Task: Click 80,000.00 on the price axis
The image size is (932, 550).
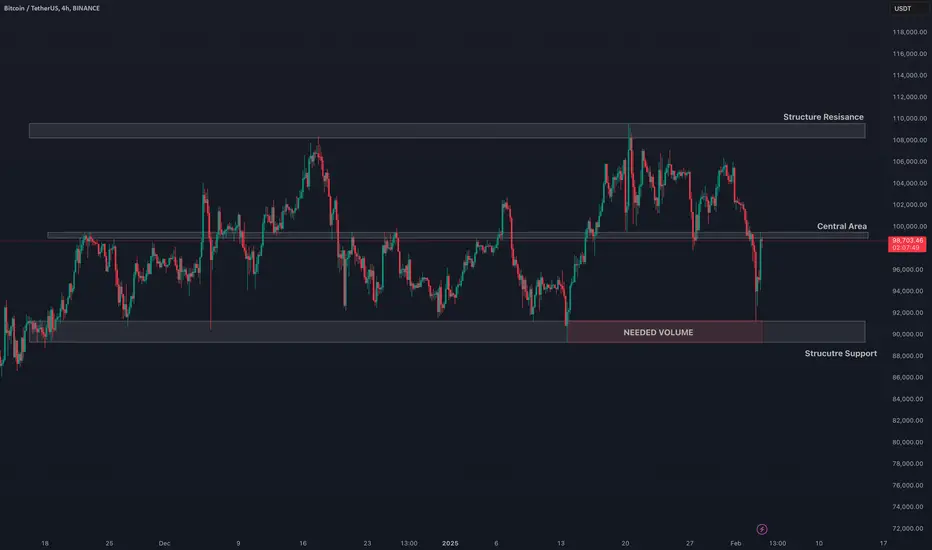Action: pyautogui.click(x=909, y=442)
